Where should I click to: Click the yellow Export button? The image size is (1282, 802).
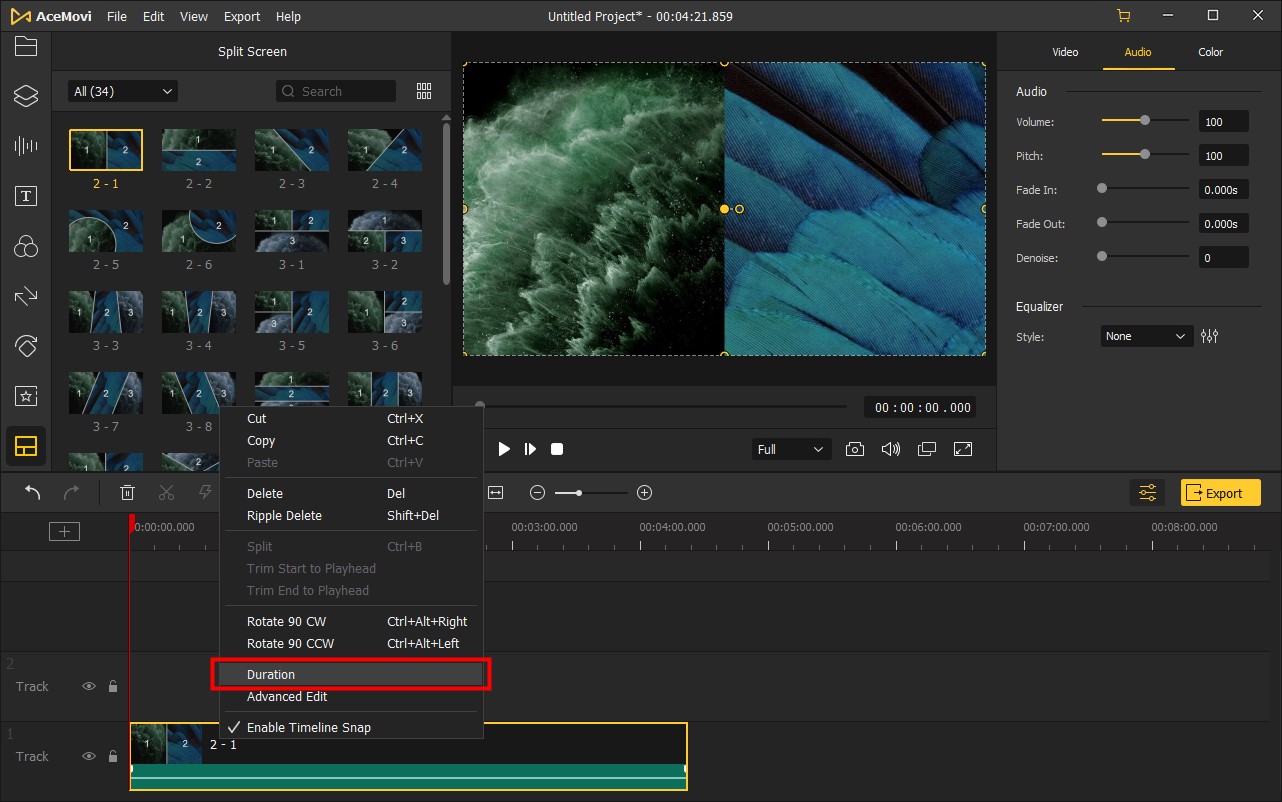[x=1220, y=493]
